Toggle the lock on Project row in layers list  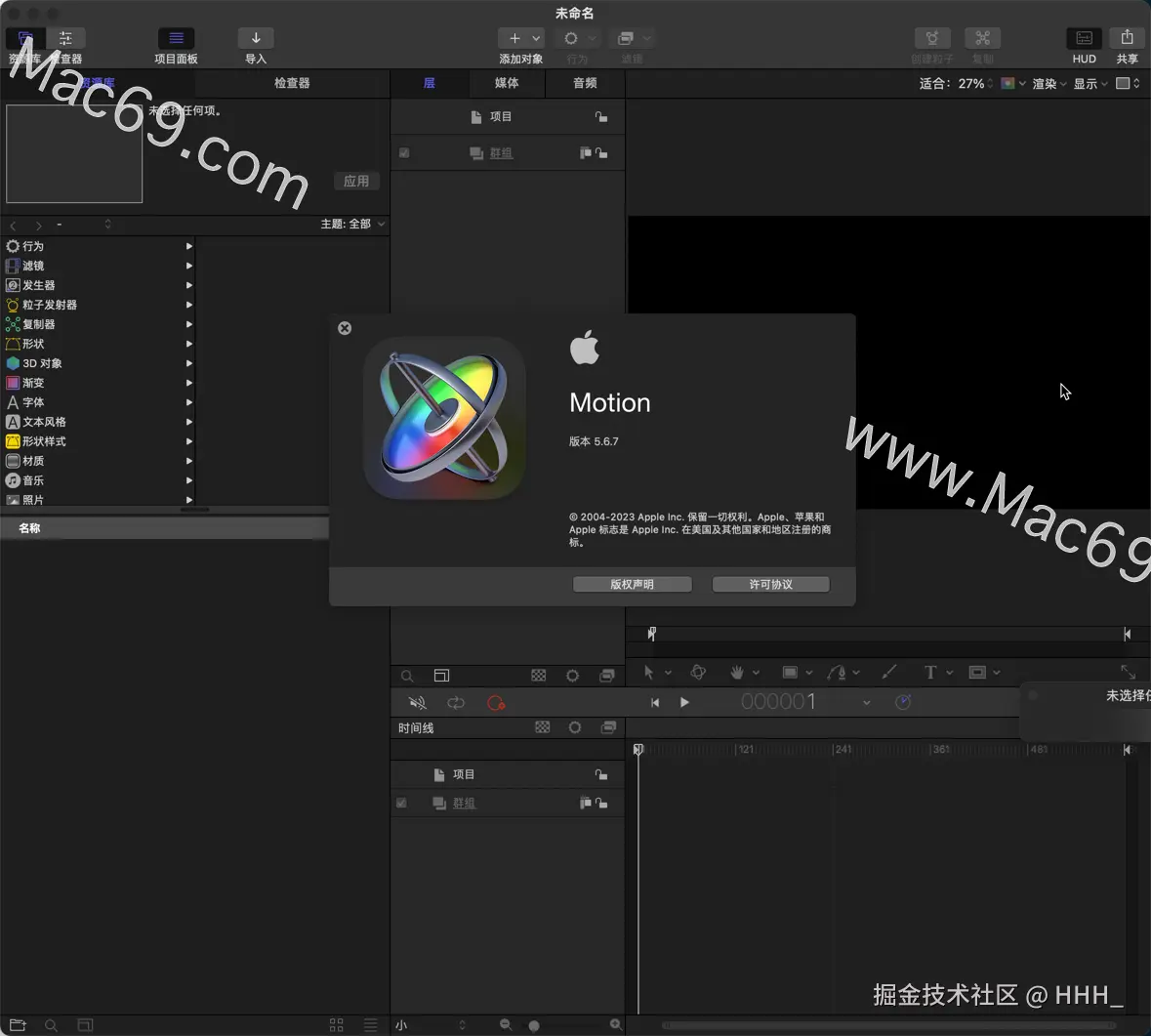(x=601, y=117)
